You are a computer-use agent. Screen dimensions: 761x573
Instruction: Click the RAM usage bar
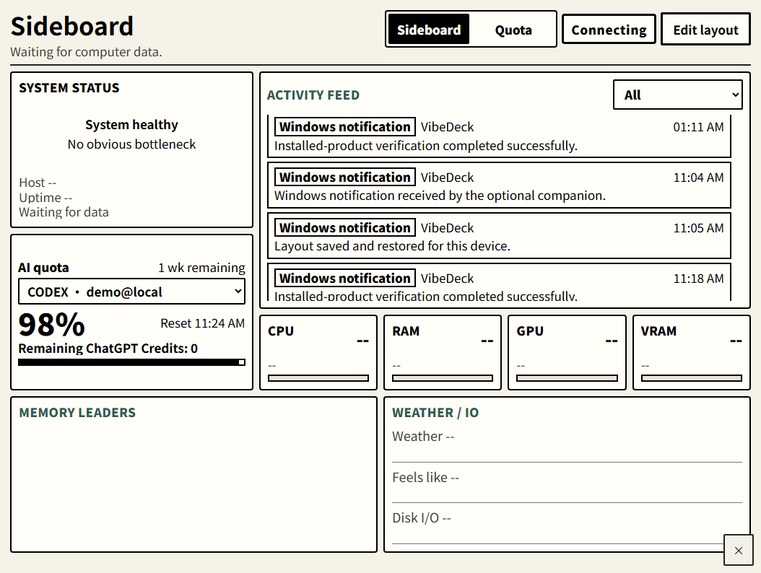(x=443, y=378)
